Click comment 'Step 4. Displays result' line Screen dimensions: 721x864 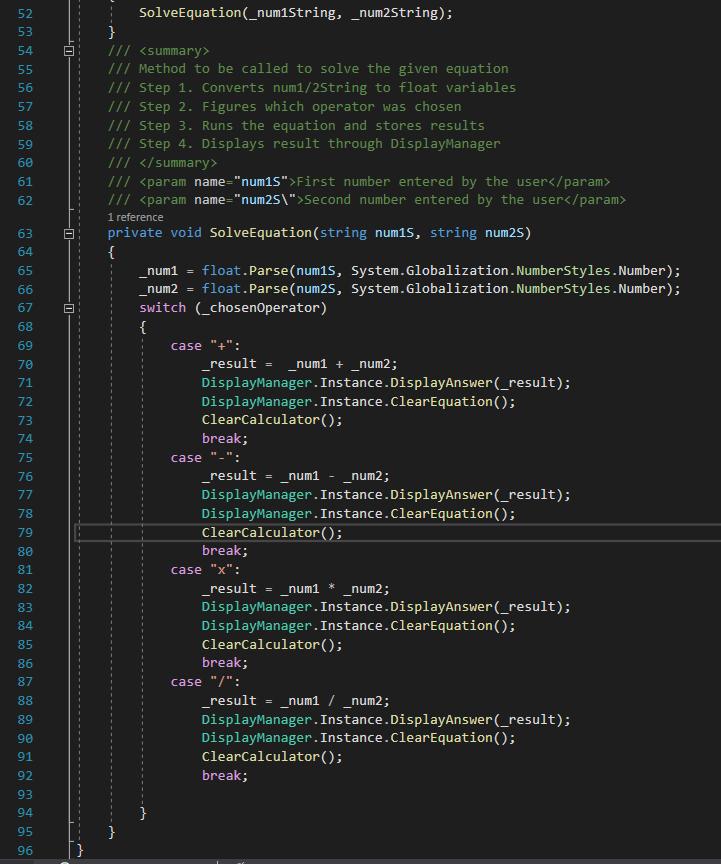pos(304,144)
